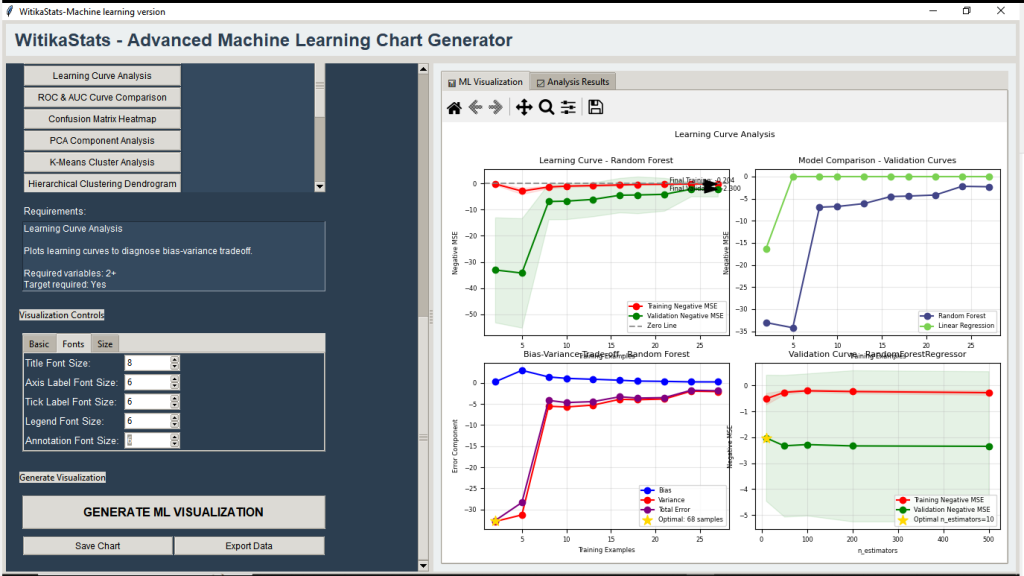Click the 'Visualization Controls' label
1024x576 pixels.
click(x=61, y=315)
